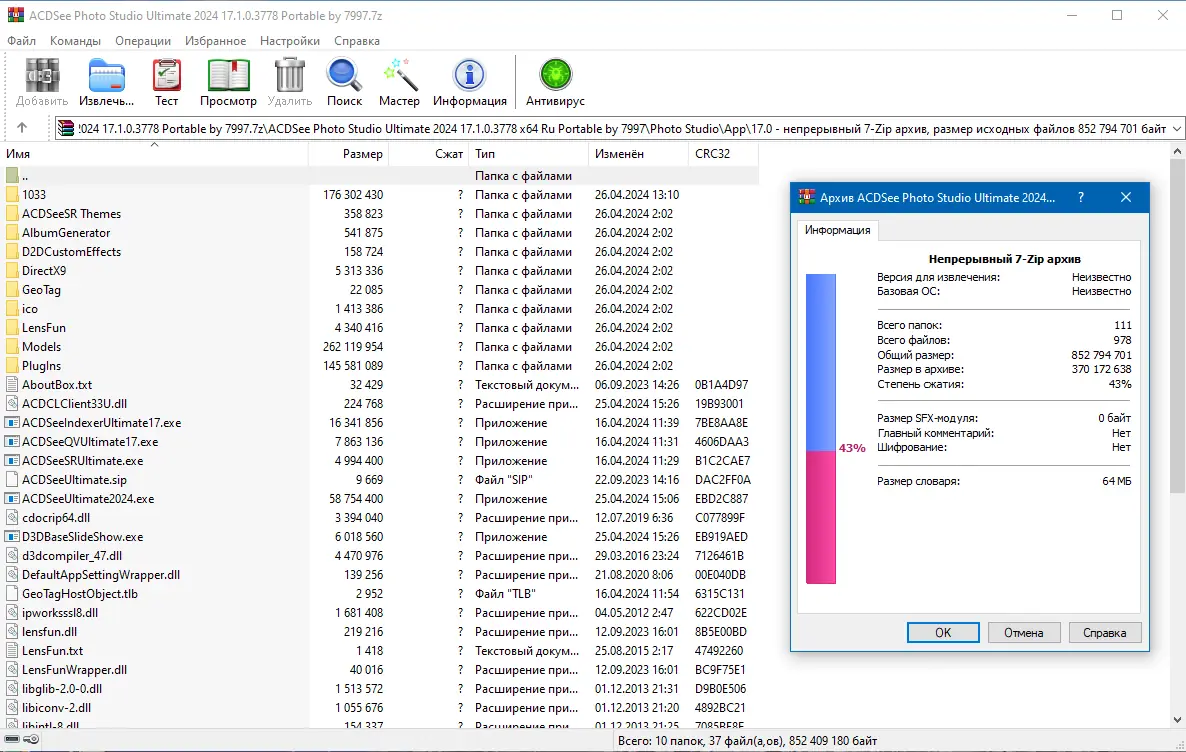
Task: Click the drive icon in the status bar
Action: pos(12,740)
